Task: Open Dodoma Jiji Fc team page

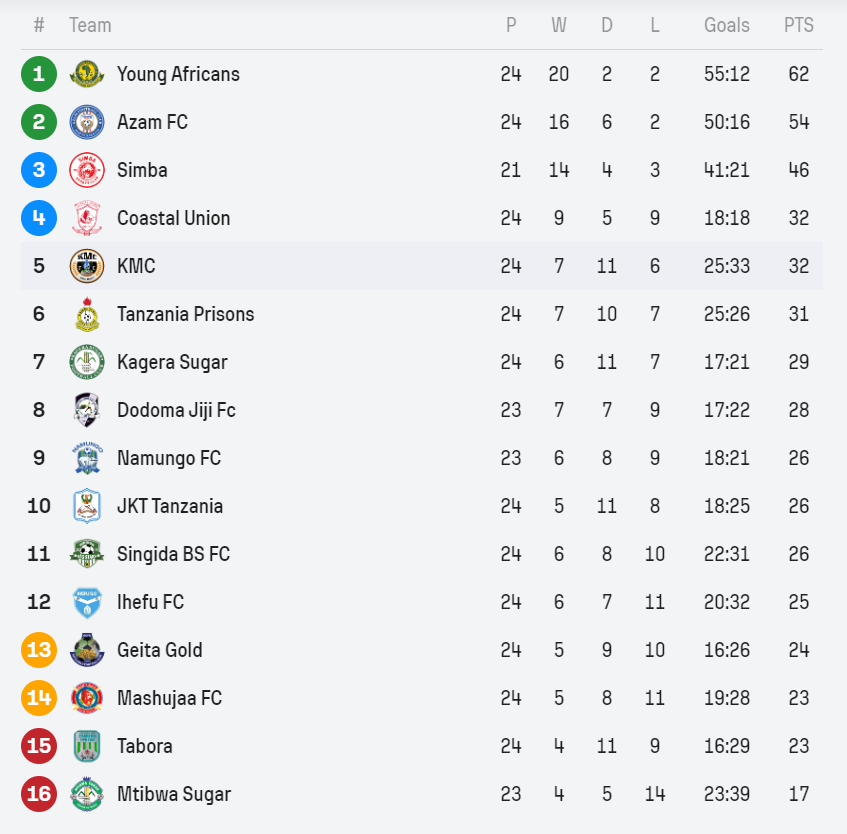Action: point(176,410)
